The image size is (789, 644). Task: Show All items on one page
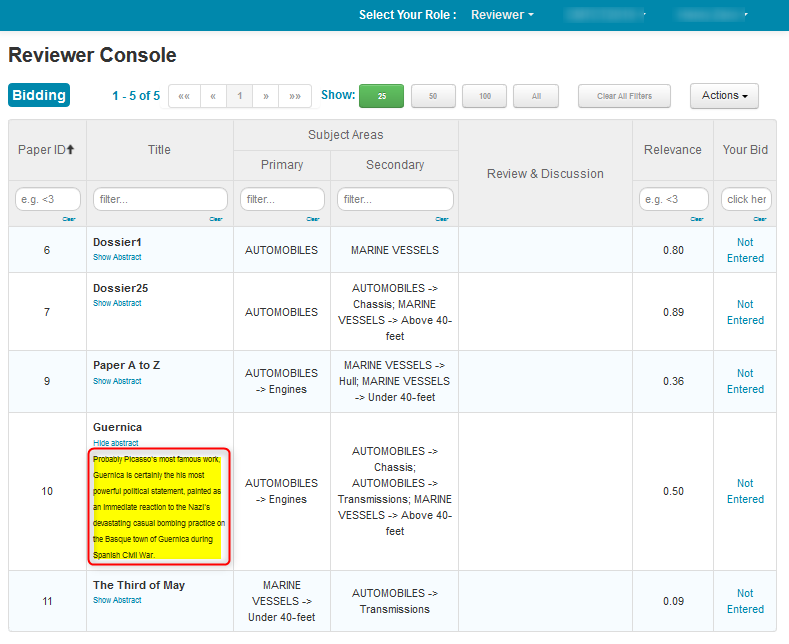coord(536,96)
